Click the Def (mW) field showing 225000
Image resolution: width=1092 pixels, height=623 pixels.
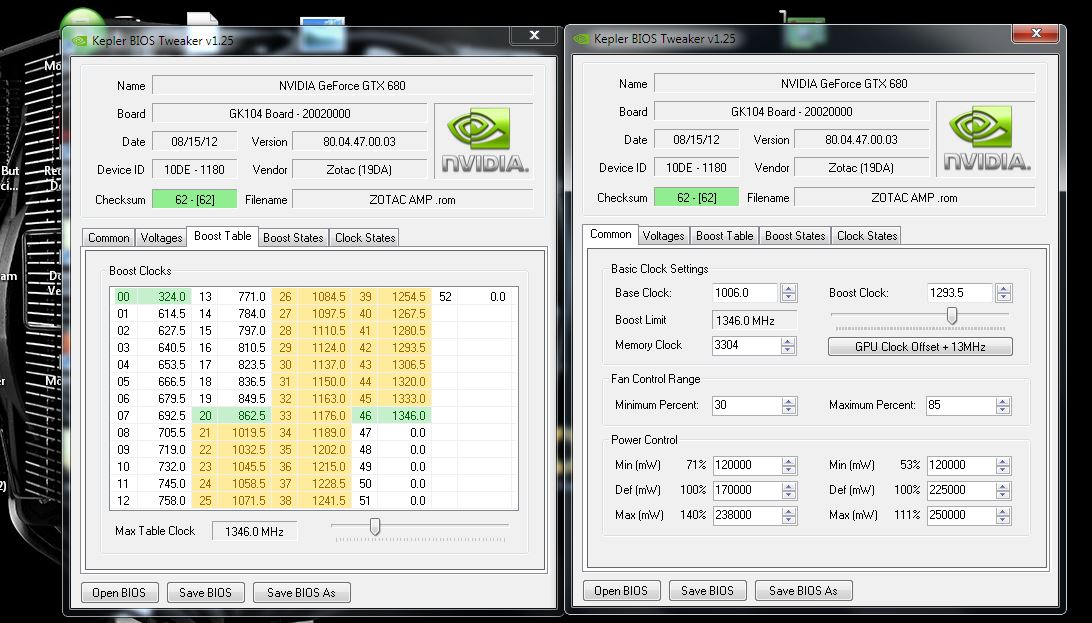coord(959,490)
